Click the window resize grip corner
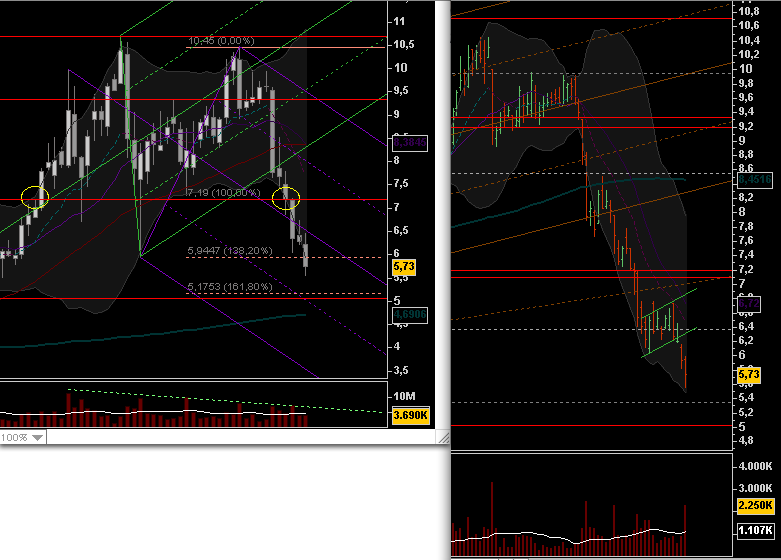 (x=443, y=438)
